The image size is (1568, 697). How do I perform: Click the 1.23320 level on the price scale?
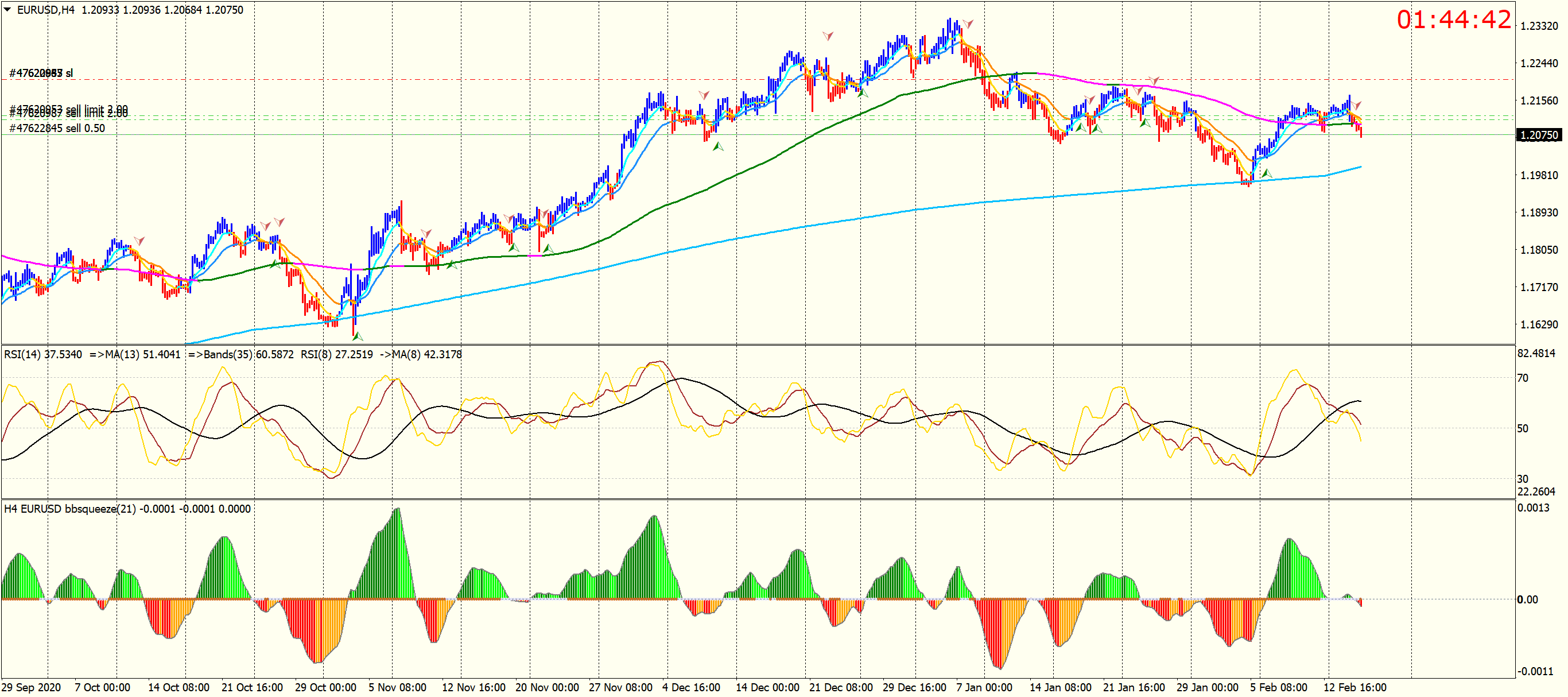(1539, 26)
